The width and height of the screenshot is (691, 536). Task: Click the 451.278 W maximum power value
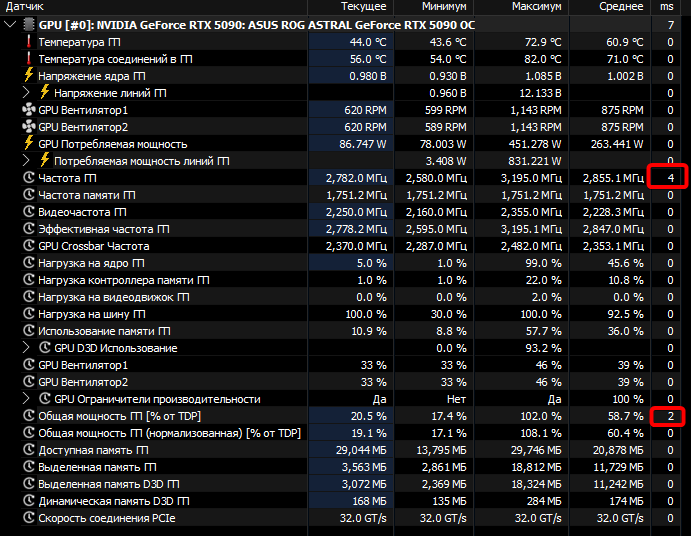click(535, 144)
